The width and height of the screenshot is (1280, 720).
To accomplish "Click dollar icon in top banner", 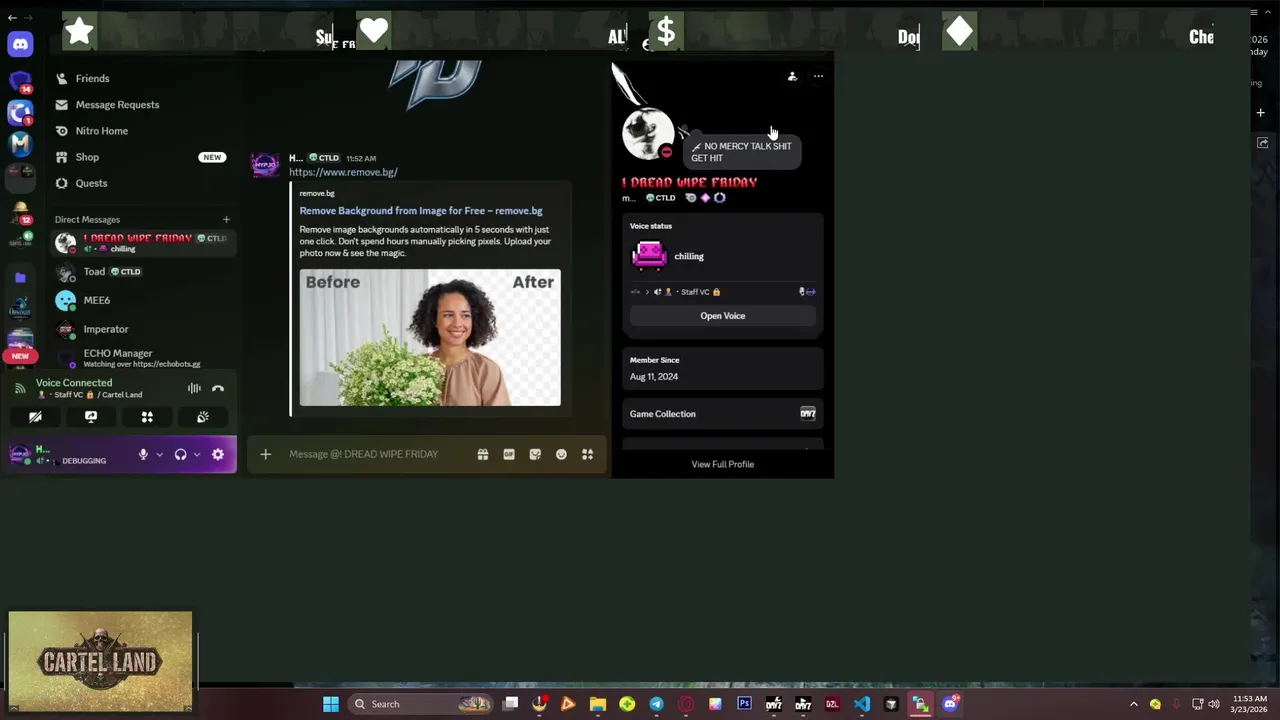I will click(666, 32).
